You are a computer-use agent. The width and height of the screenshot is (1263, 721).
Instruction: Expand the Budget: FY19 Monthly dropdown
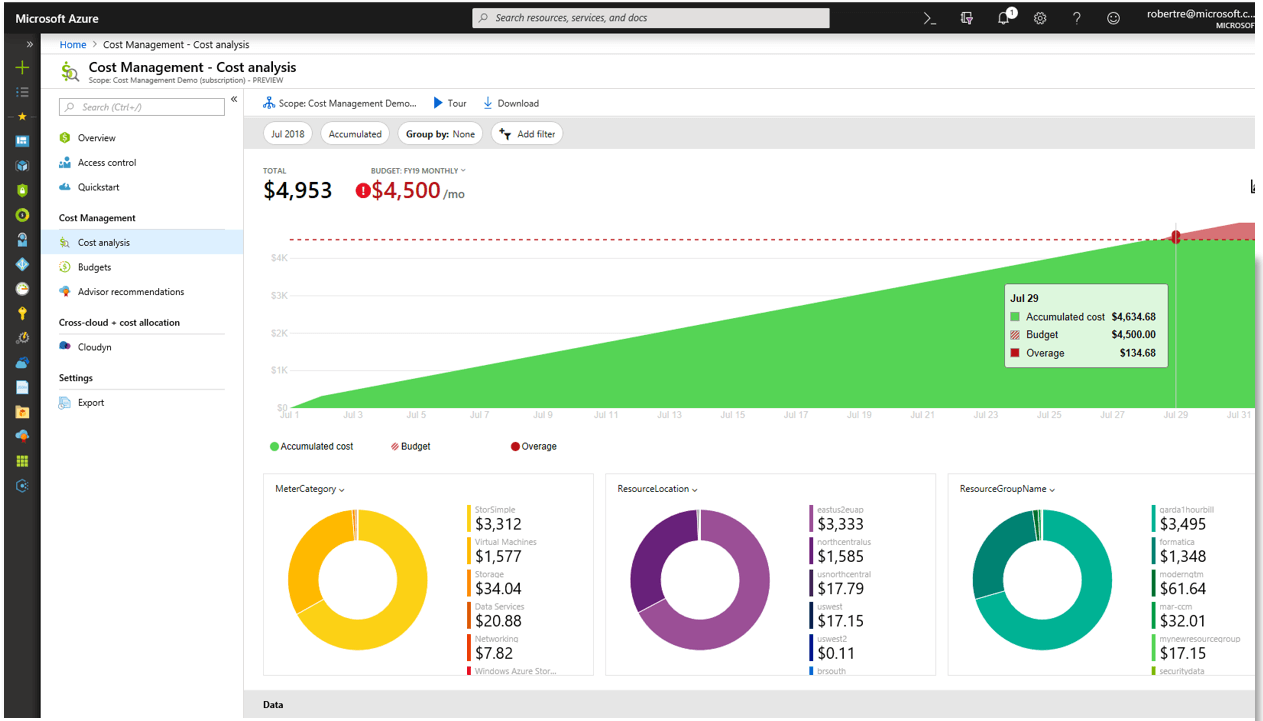(x=418, y=171)
